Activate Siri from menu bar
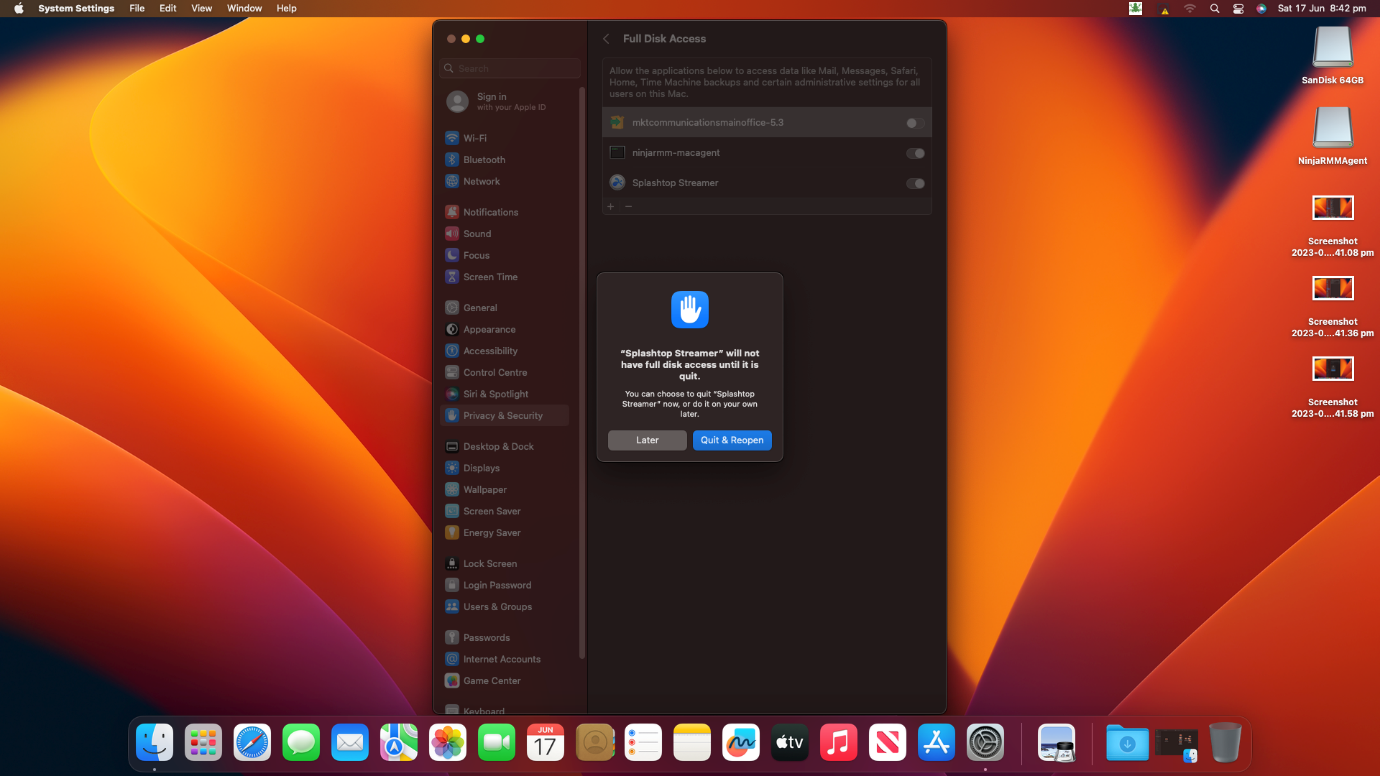 click(1262, 8)
